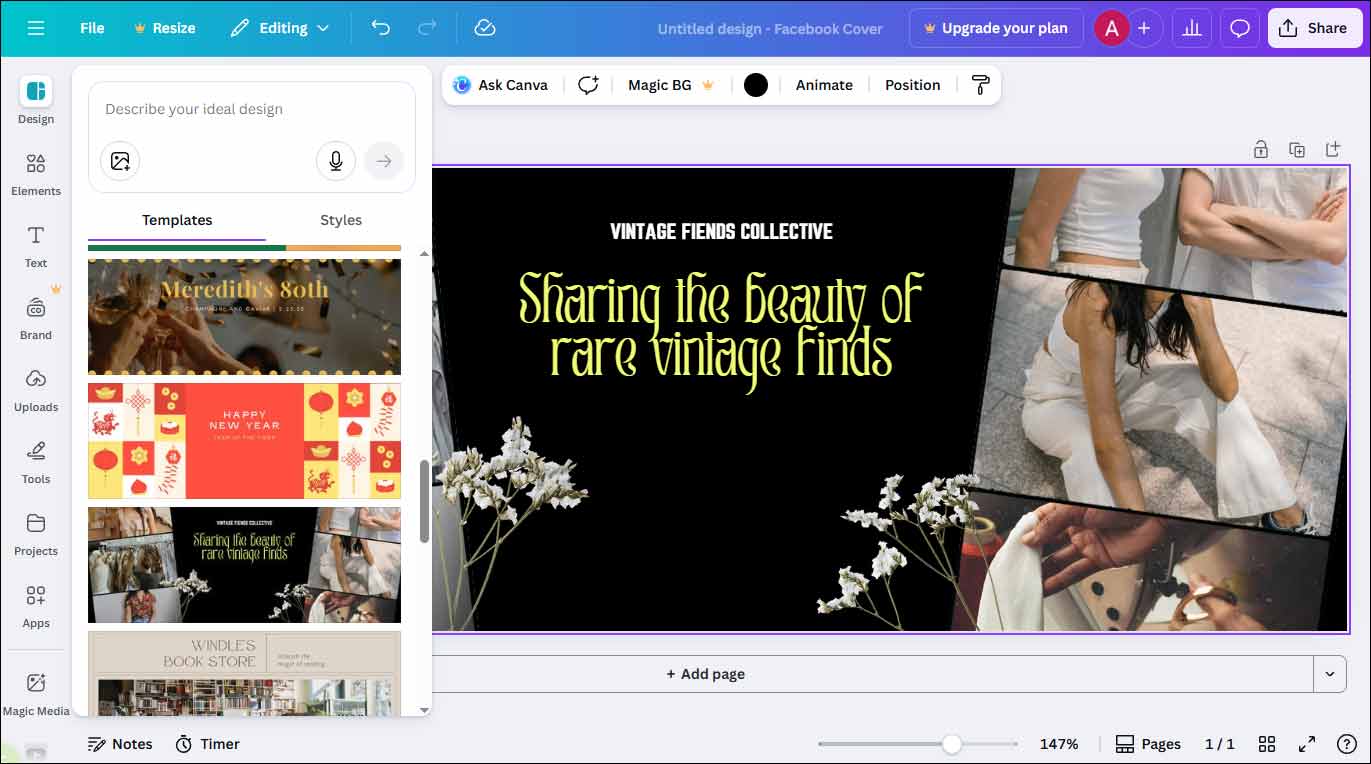Toggle Magic BG on the toolbar
This screenshot has height=764, width=1371.
(x=659, y=85)
